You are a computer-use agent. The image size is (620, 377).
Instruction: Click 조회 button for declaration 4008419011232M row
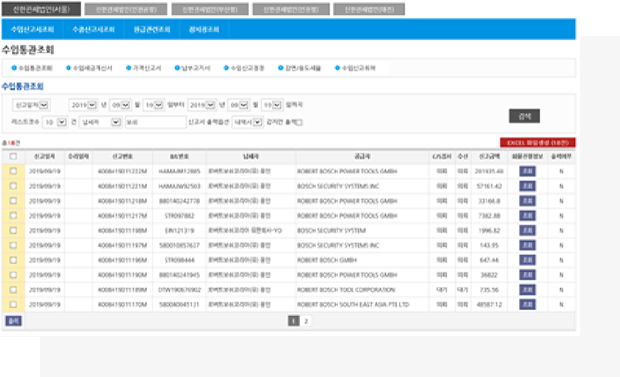[x=527, y=171]
